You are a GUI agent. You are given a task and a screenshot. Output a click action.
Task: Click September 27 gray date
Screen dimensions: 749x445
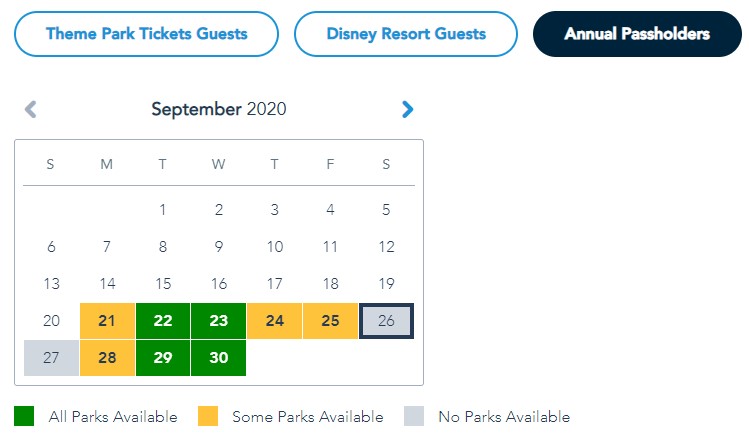click(51, 358)
